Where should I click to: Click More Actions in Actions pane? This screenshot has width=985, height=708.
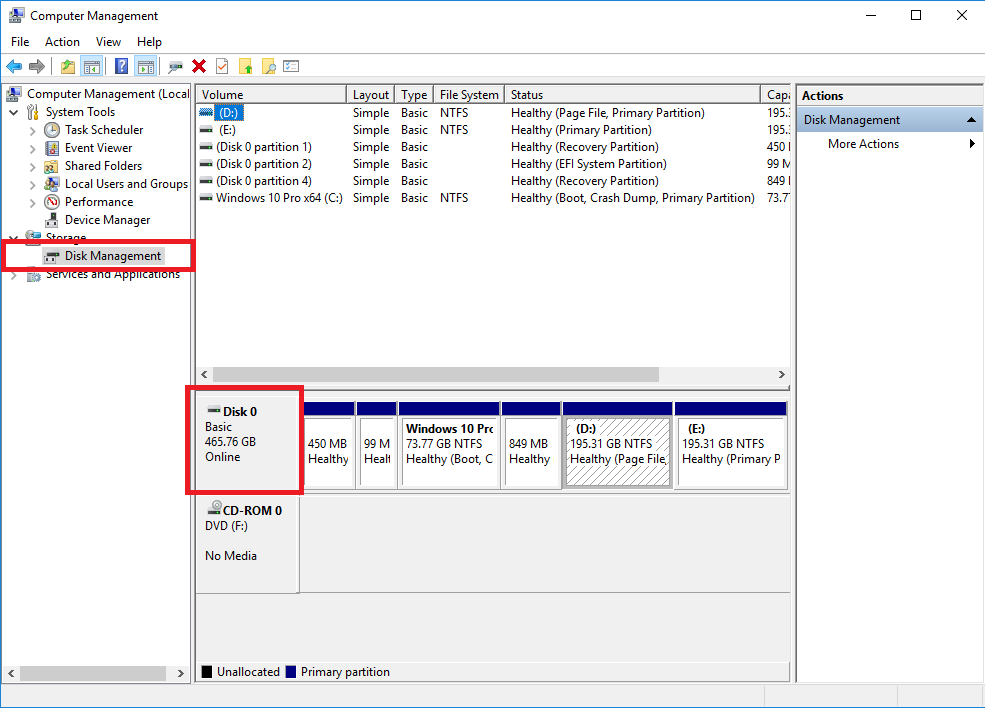pyautogui.click(x=863, y=144)
